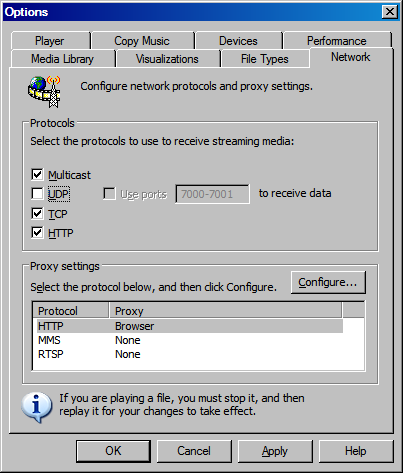Open the Copy Music tab
The height and width of the screenshot is (473, 403).
pos(142,41)
